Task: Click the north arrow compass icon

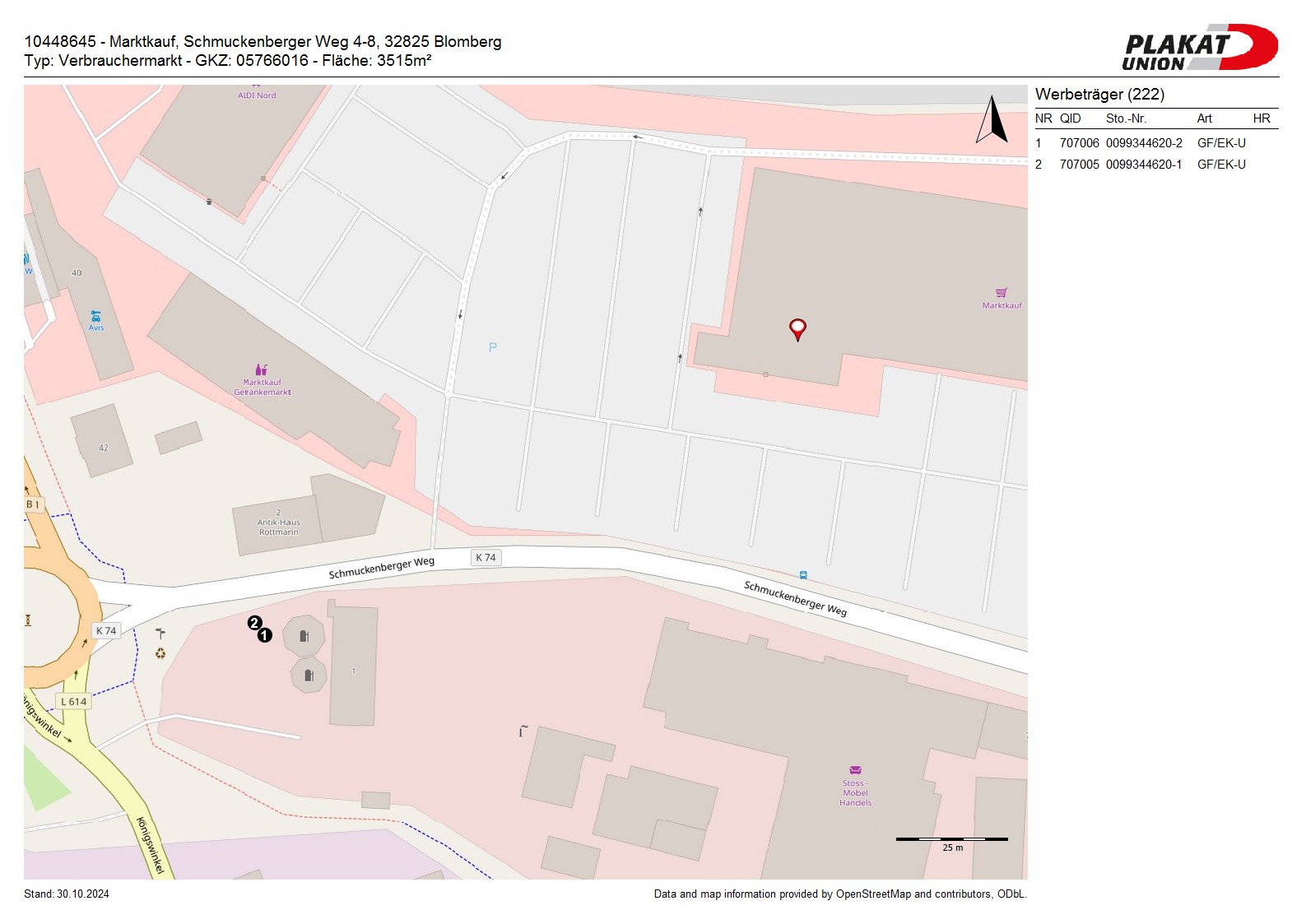Action: [992, 120]
